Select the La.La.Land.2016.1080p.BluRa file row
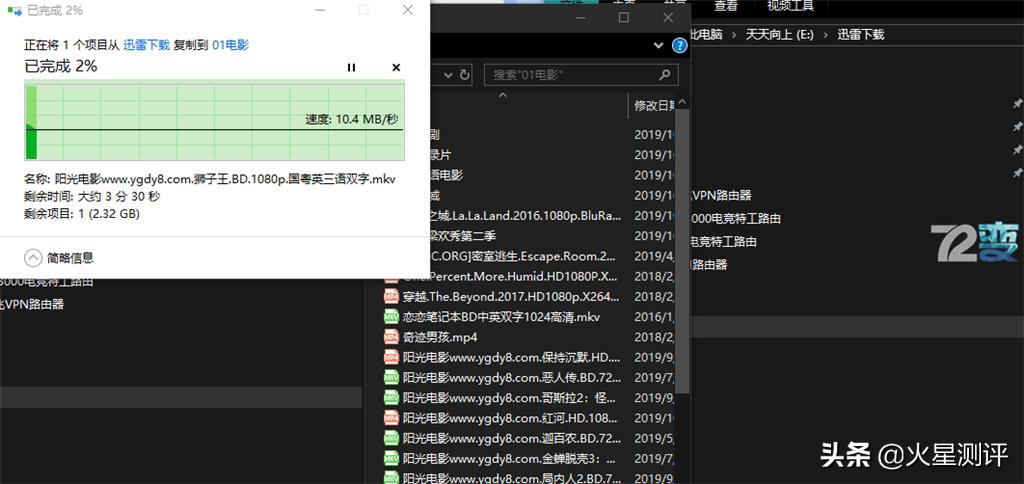Screen dimensions: 1024x484 (x=526, y=216)
